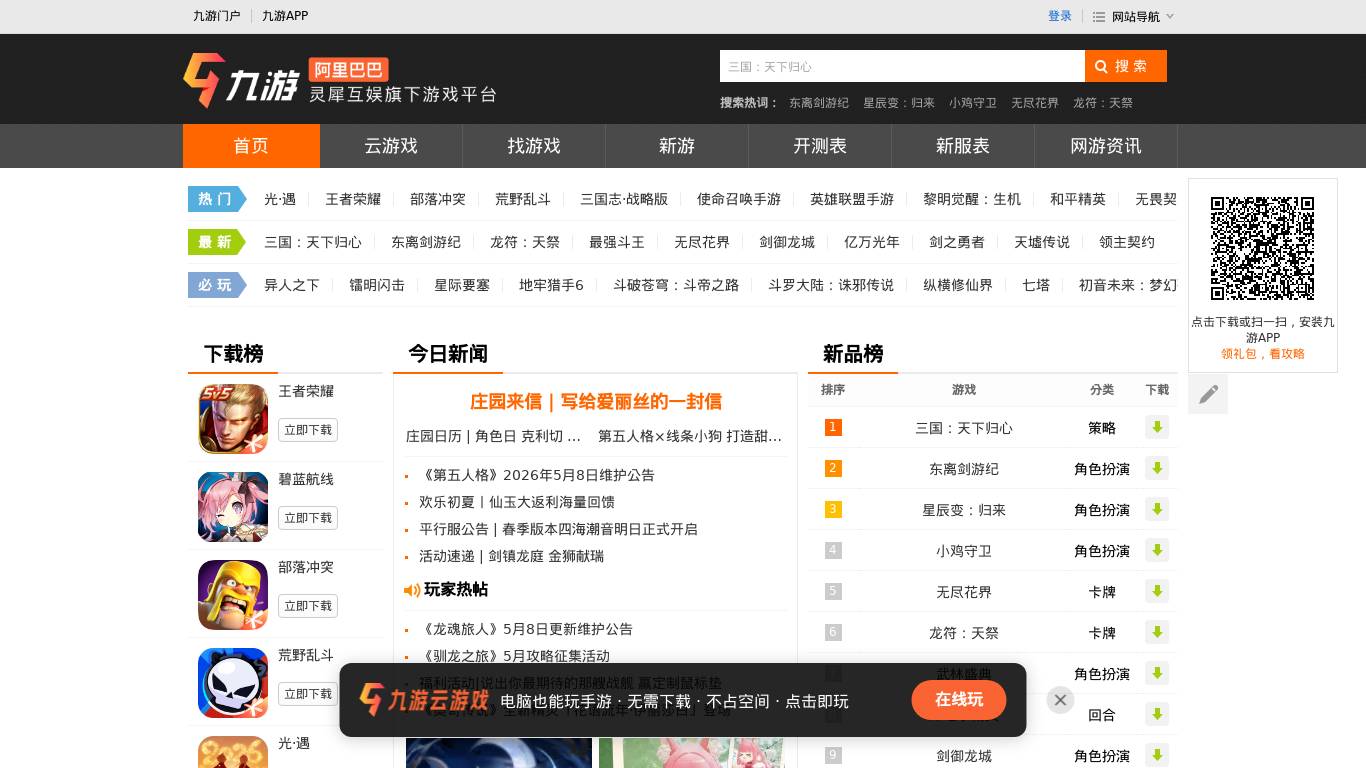This screenshot has height=768, width=1366.
Task: Open the moonlit news thumbnail image
Action: (499, 753)
